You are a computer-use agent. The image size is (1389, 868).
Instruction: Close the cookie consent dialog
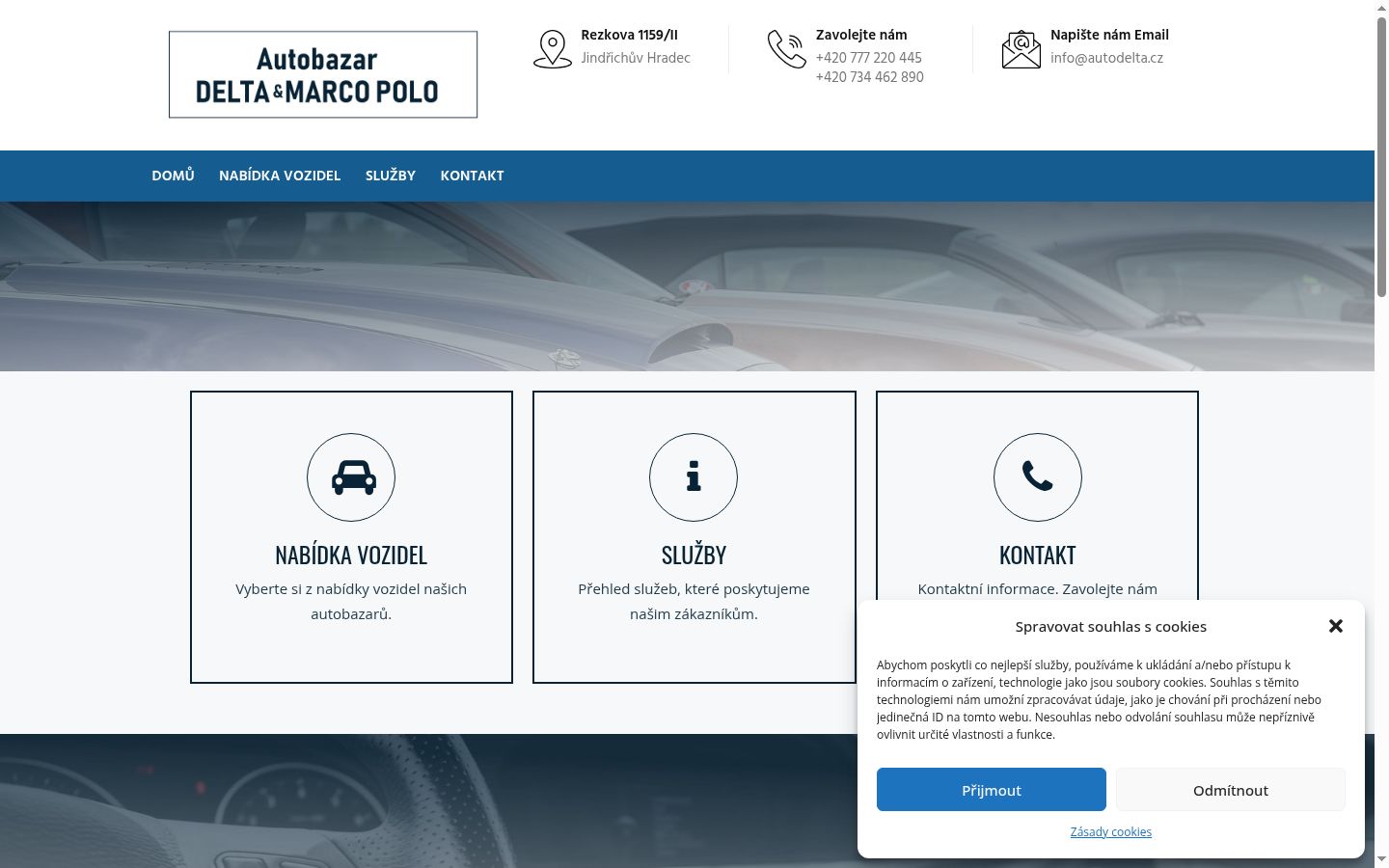[x=1336, y=626]
